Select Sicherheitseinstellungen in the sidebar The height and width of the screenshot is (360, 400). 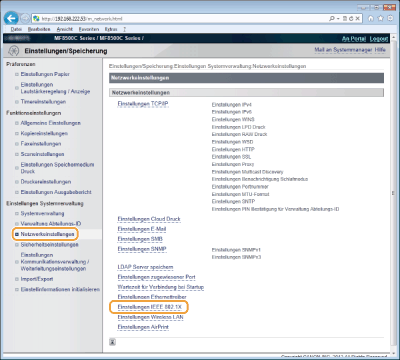point(49,245)
